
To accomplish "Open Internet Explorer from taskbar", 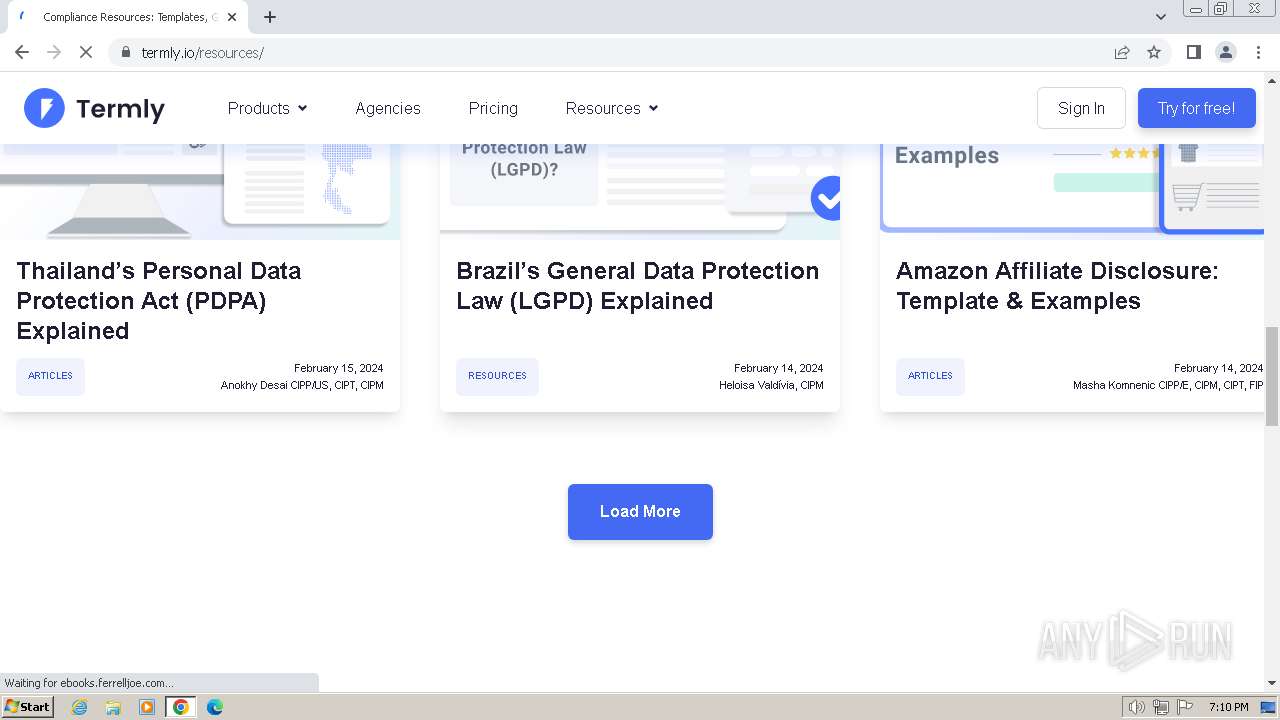I will (x=80, y=707).
